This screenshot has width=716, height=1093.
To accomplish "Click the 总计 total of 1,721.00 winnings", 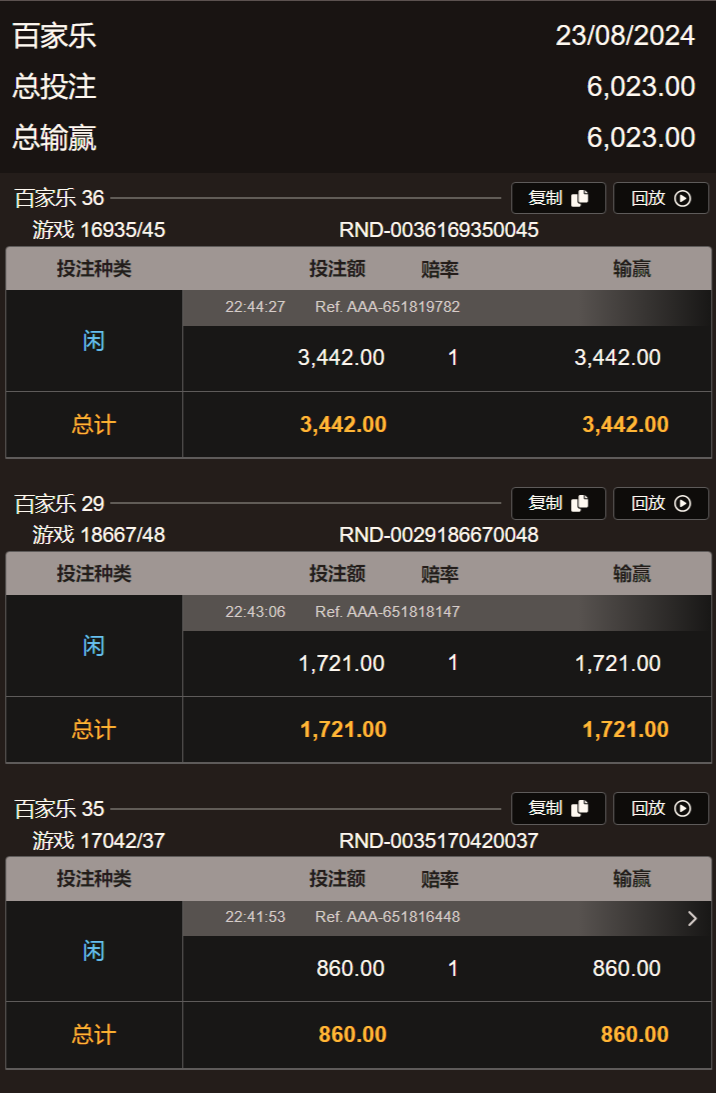I will [625, 730].
